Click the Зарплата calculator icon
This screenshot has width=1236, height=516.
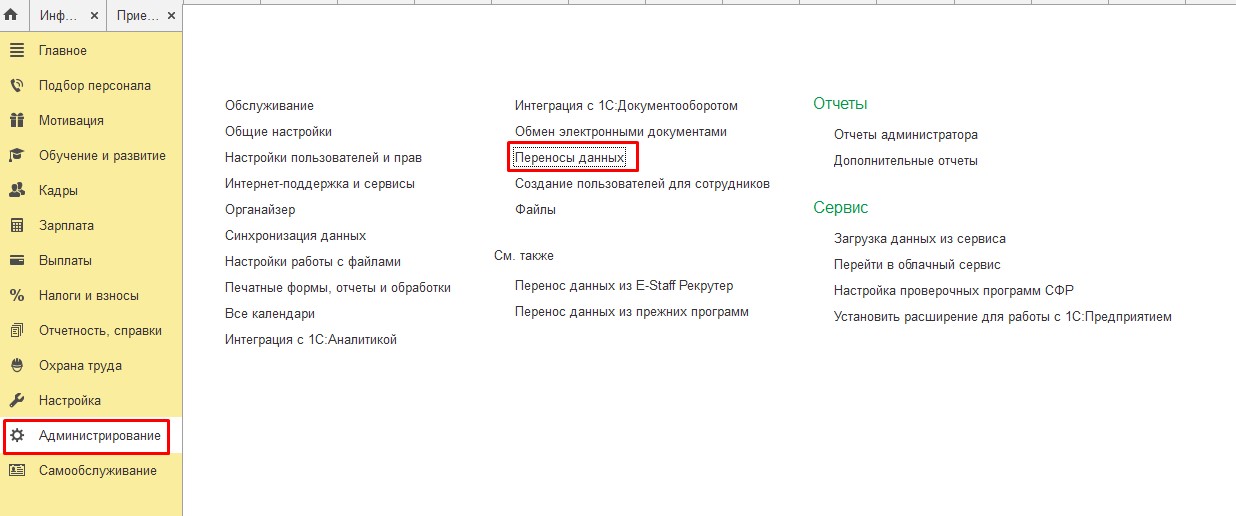(x=17, y=226)
